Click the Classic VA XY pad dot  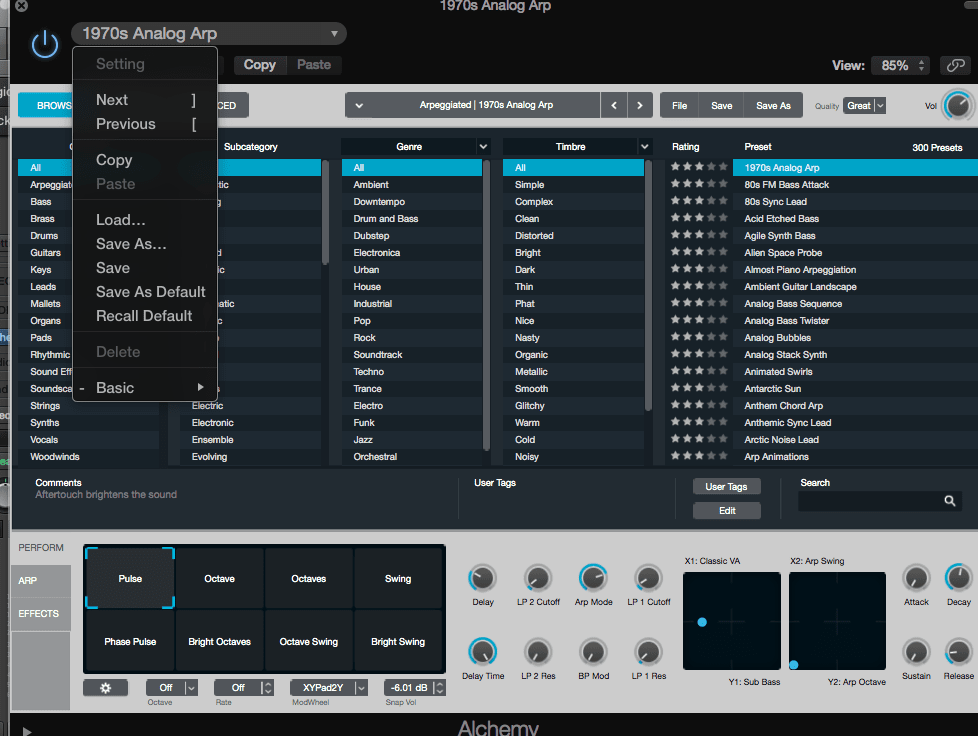coord(702,622)
